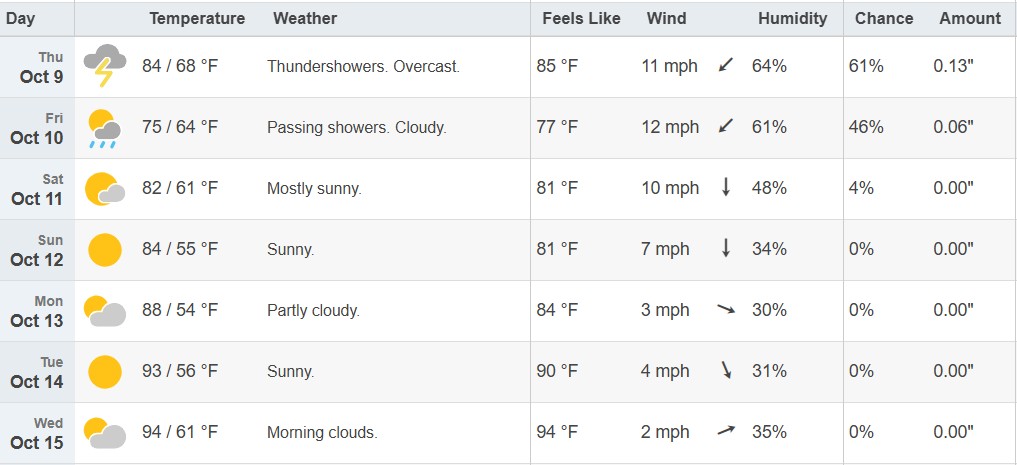1017x465 pixels.
Task: Click the sunny icon for Sun Oct 12
Action: (104, 250)
